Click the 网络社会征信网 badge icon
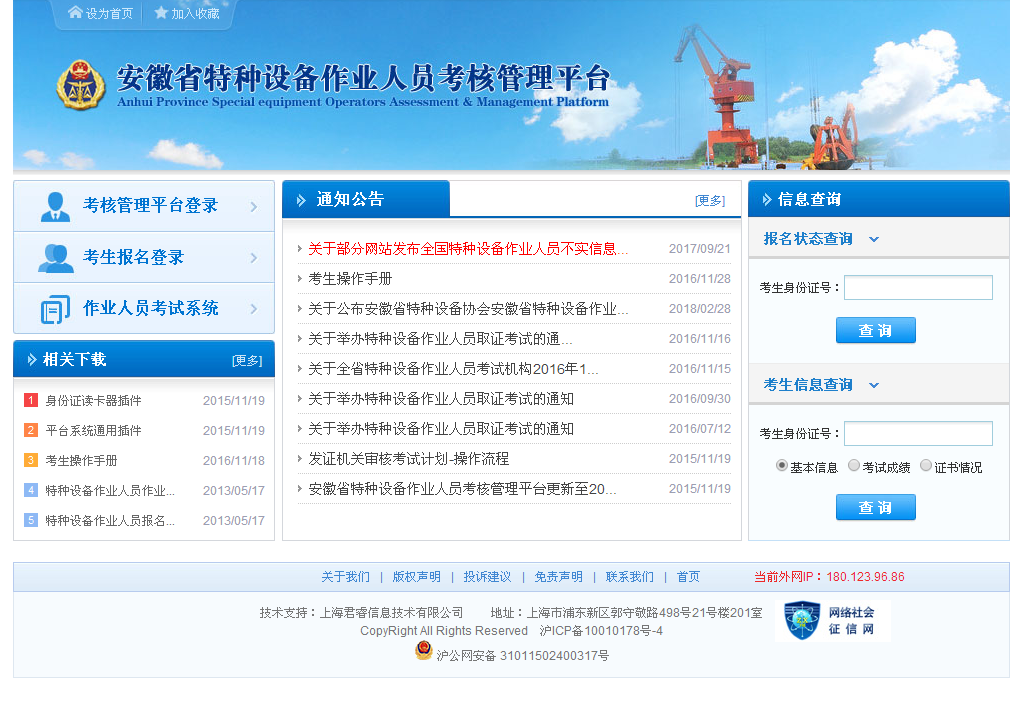Image resolution: width=1021 pixels, height=716 pixels. coord(801,621)
